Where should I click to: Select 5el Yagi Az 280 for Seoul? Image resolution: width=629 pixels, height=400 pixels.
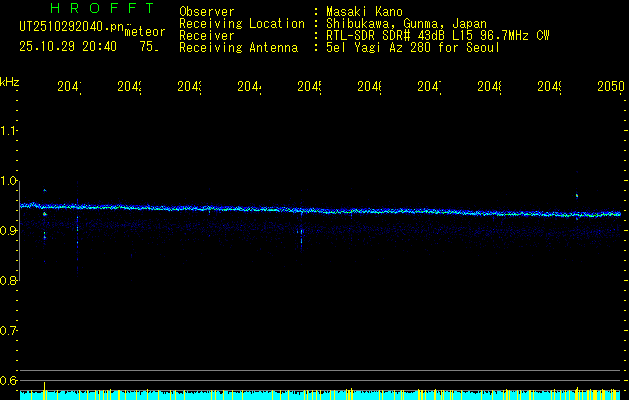pyautogui.click(x=413, y=48)
